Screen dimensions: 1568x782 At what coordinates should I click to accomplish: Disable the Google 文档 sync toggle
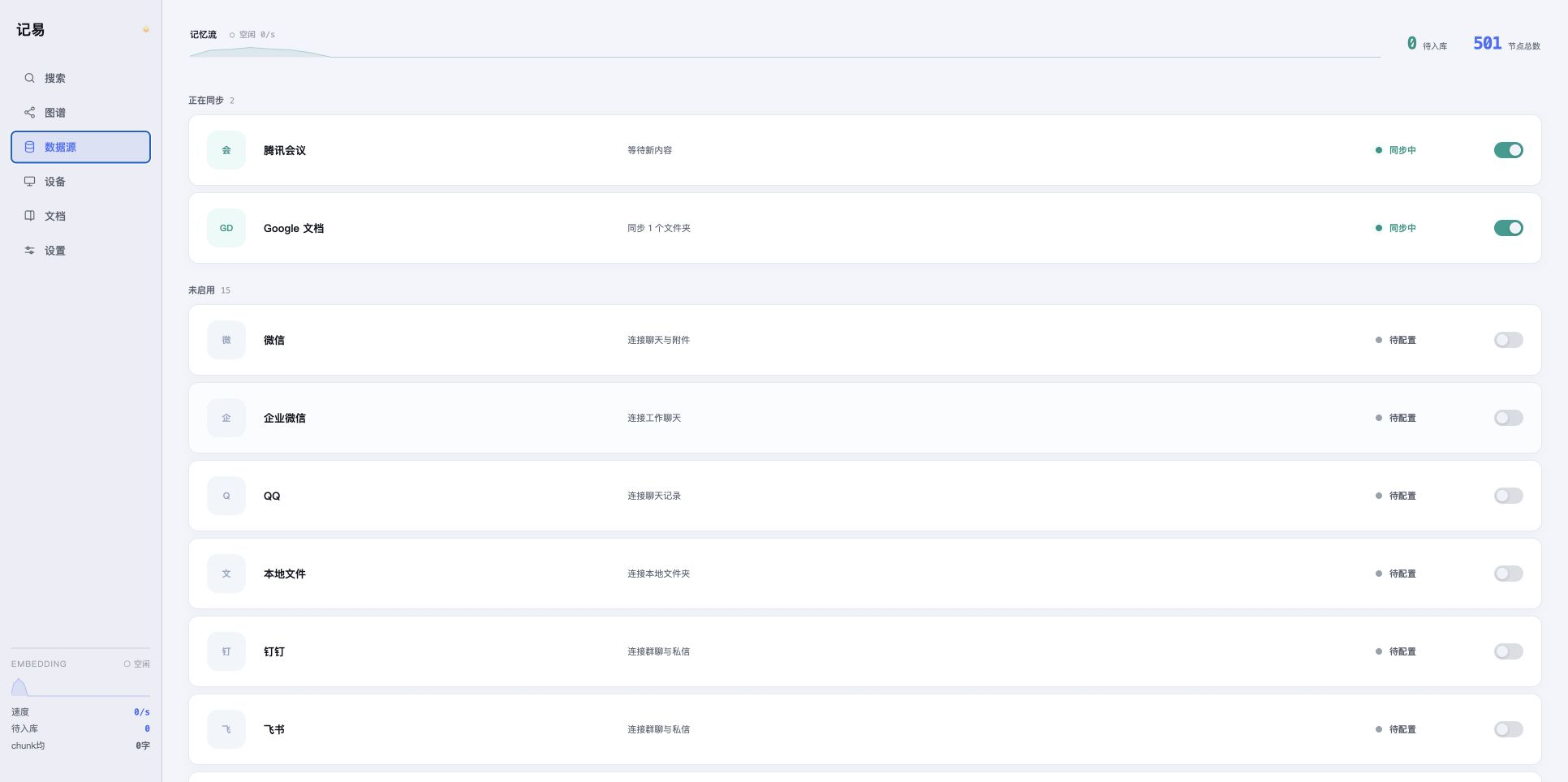pos(1508,228)
